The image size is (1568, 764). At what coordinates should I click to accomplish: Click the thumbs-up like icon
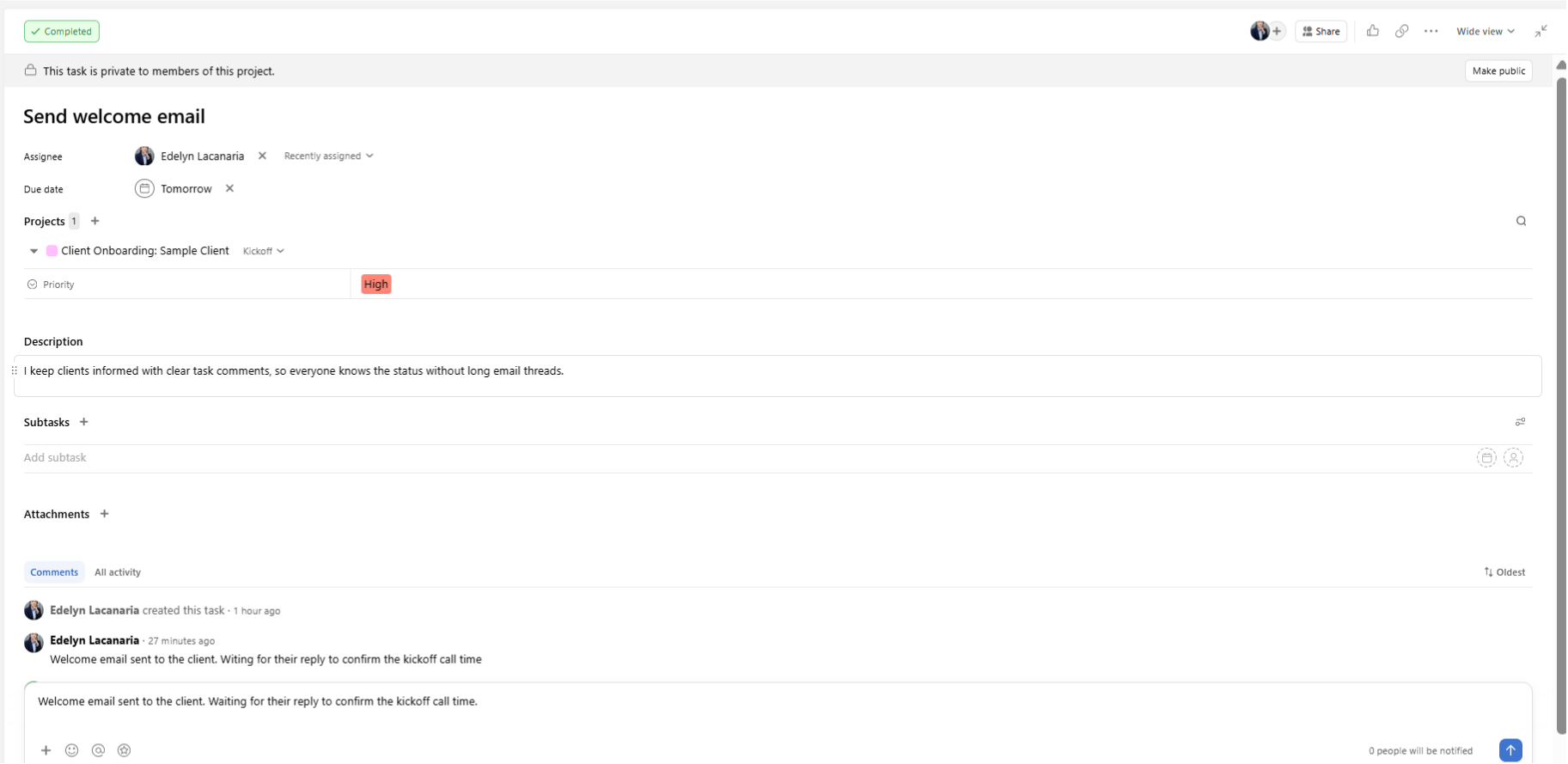tap(1373, 31)
